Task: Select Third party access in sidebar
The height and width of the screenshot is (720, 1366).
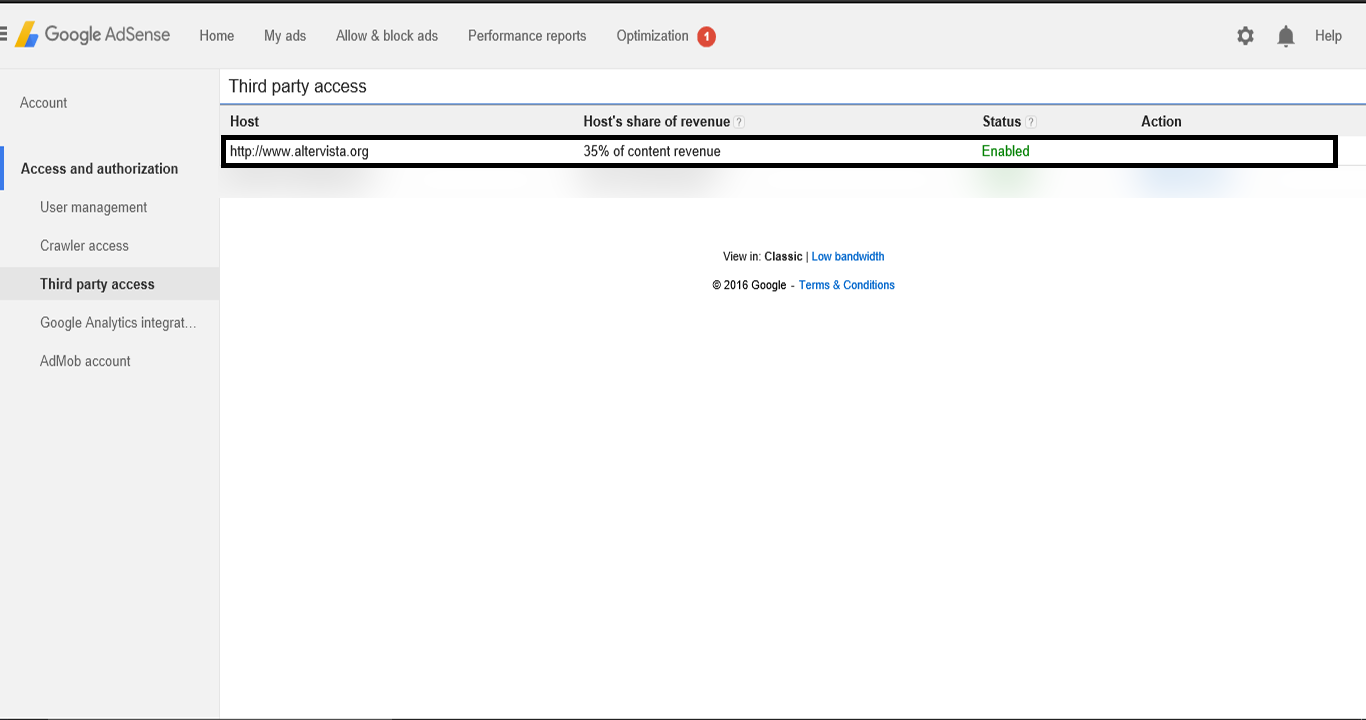Action: tap(97, 284)
